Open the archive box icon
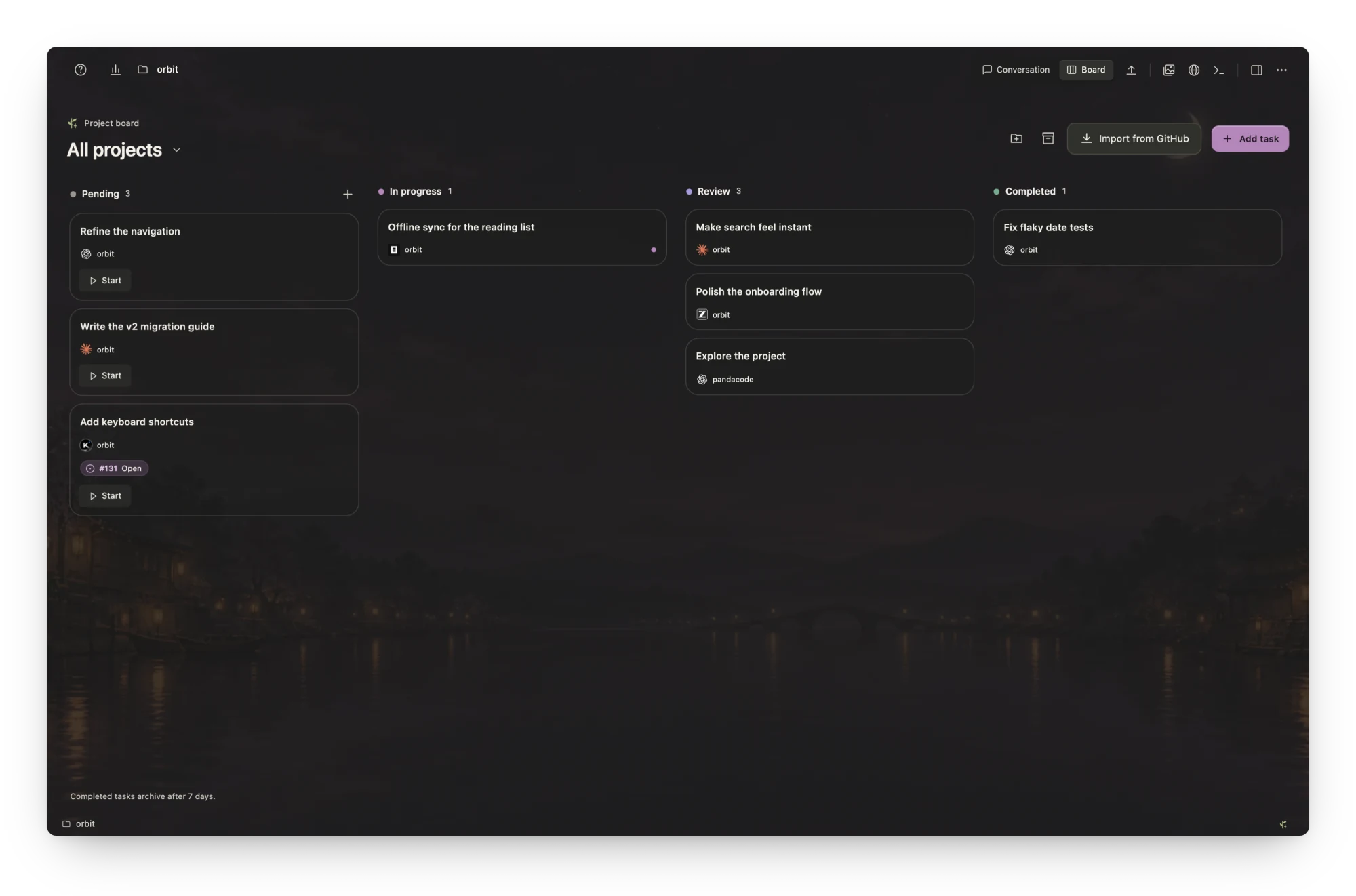 pos(1048,138)
